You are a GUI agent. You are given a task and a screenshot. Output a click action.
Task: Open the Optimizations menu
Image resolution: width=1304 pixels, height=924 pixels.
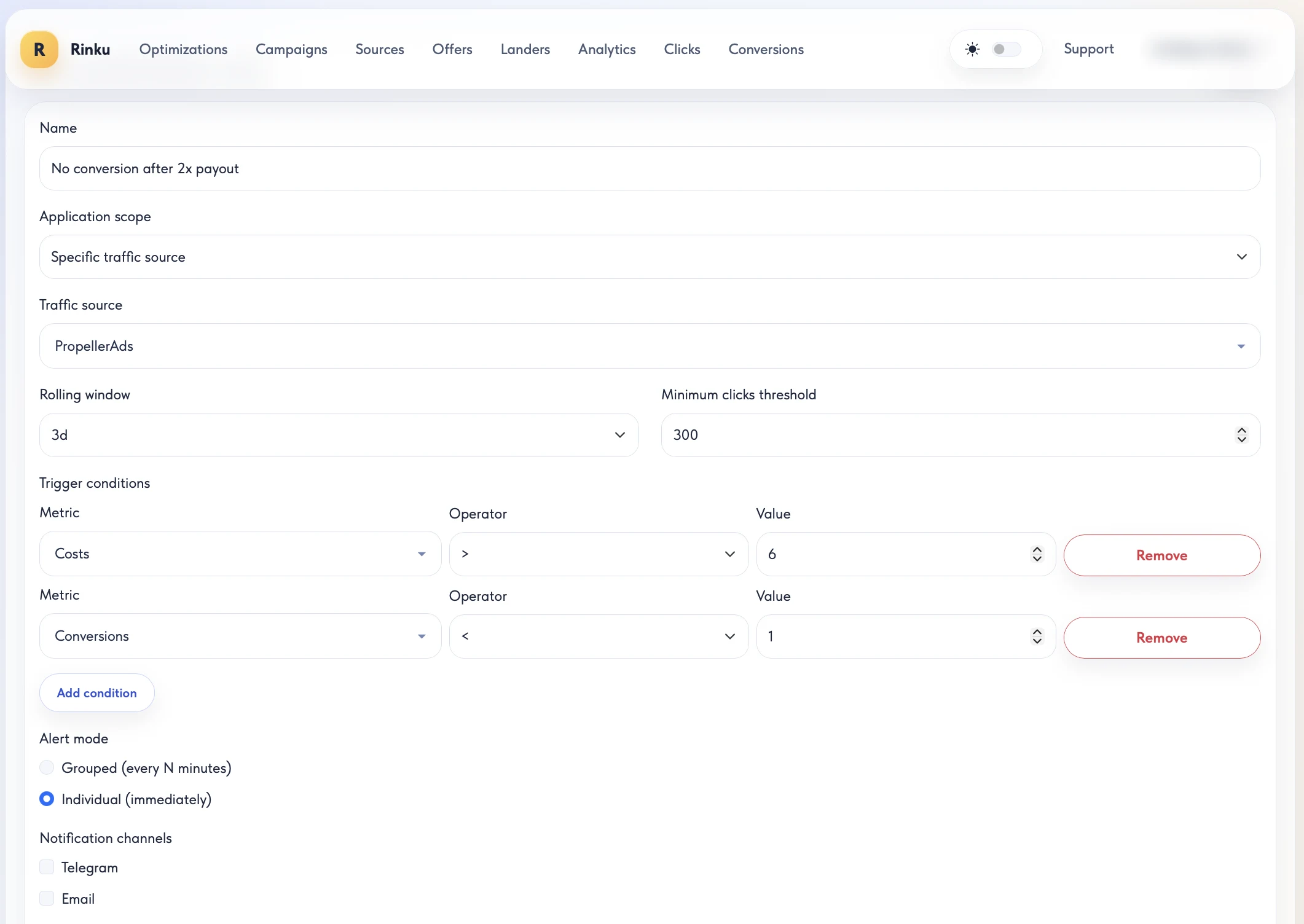[x=183, y=49]
